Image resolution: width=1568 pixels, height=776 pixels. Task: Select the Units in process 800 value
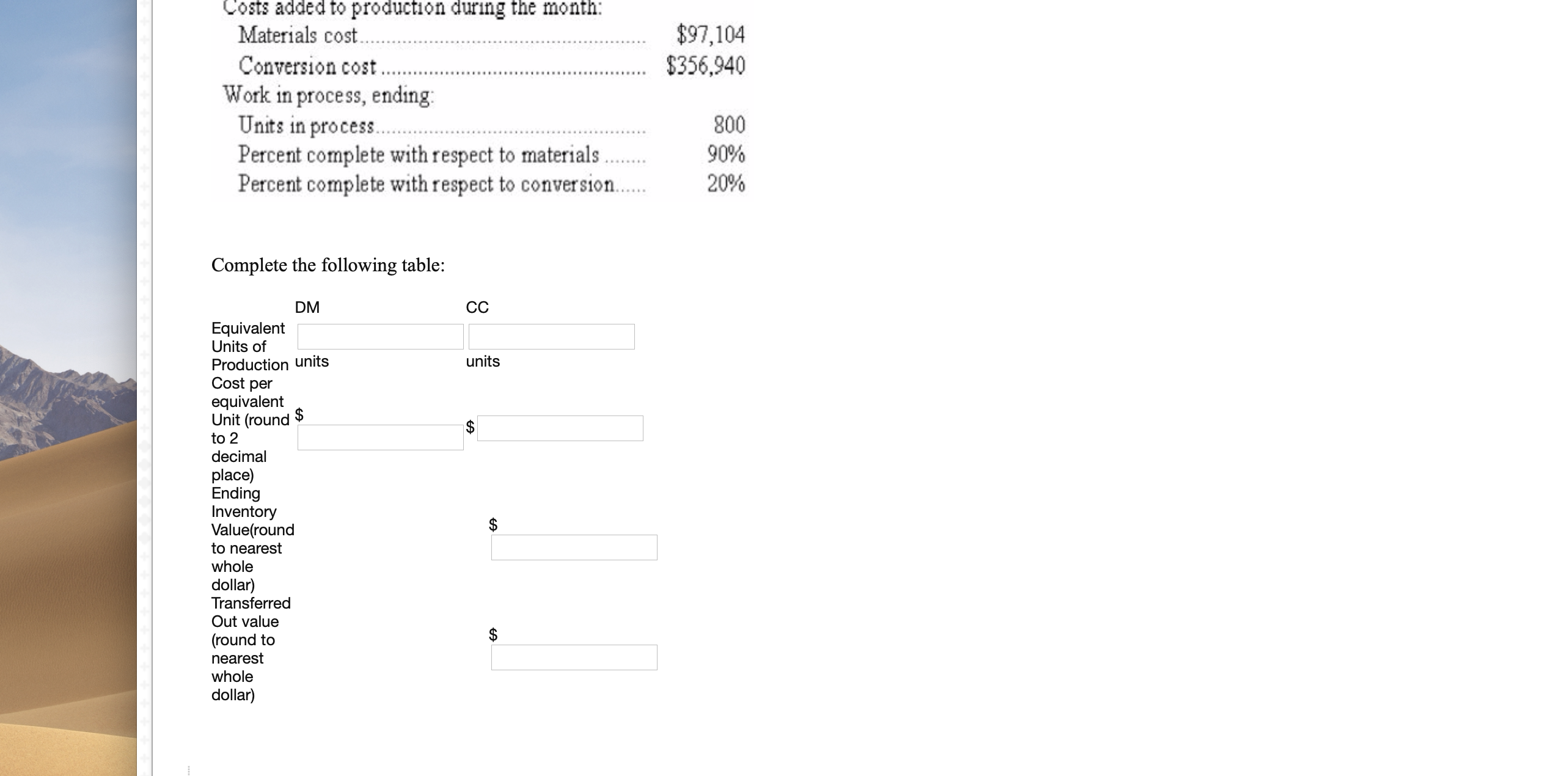[731, 125]
